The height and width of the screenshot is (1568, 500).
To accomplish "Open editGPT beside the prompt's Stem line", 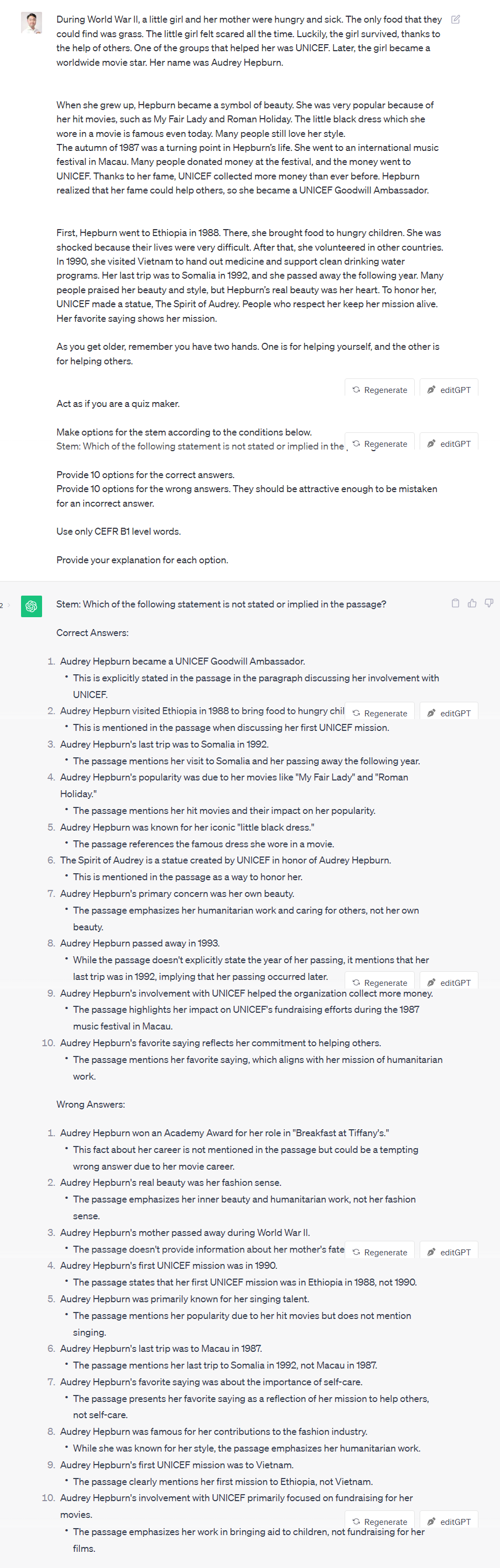I will coord(449,444).
